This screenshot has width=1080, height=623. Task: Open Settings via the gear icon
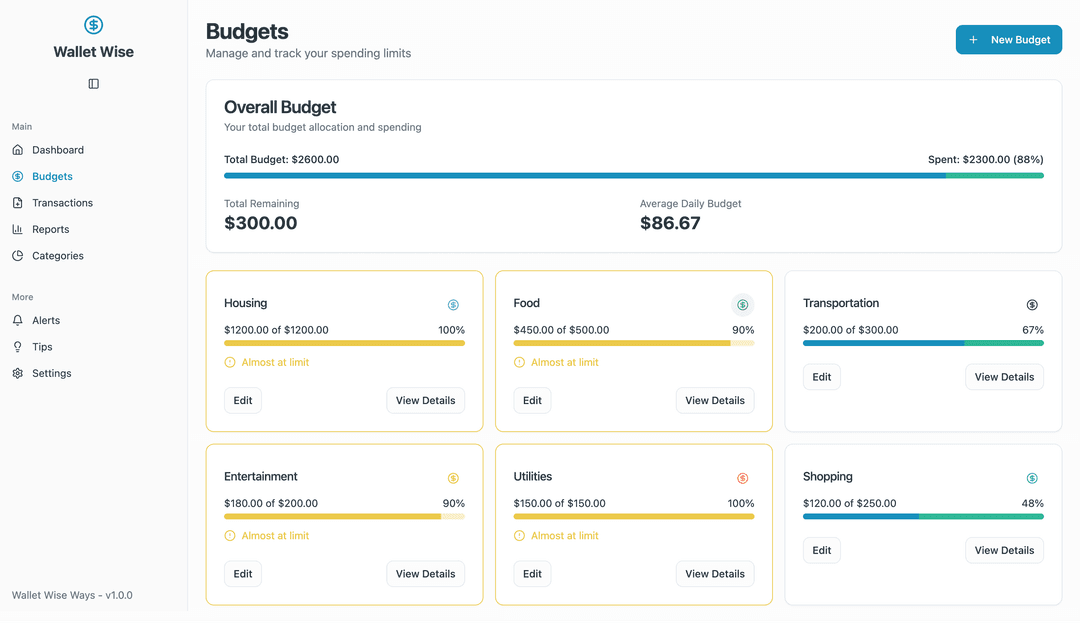18,372
